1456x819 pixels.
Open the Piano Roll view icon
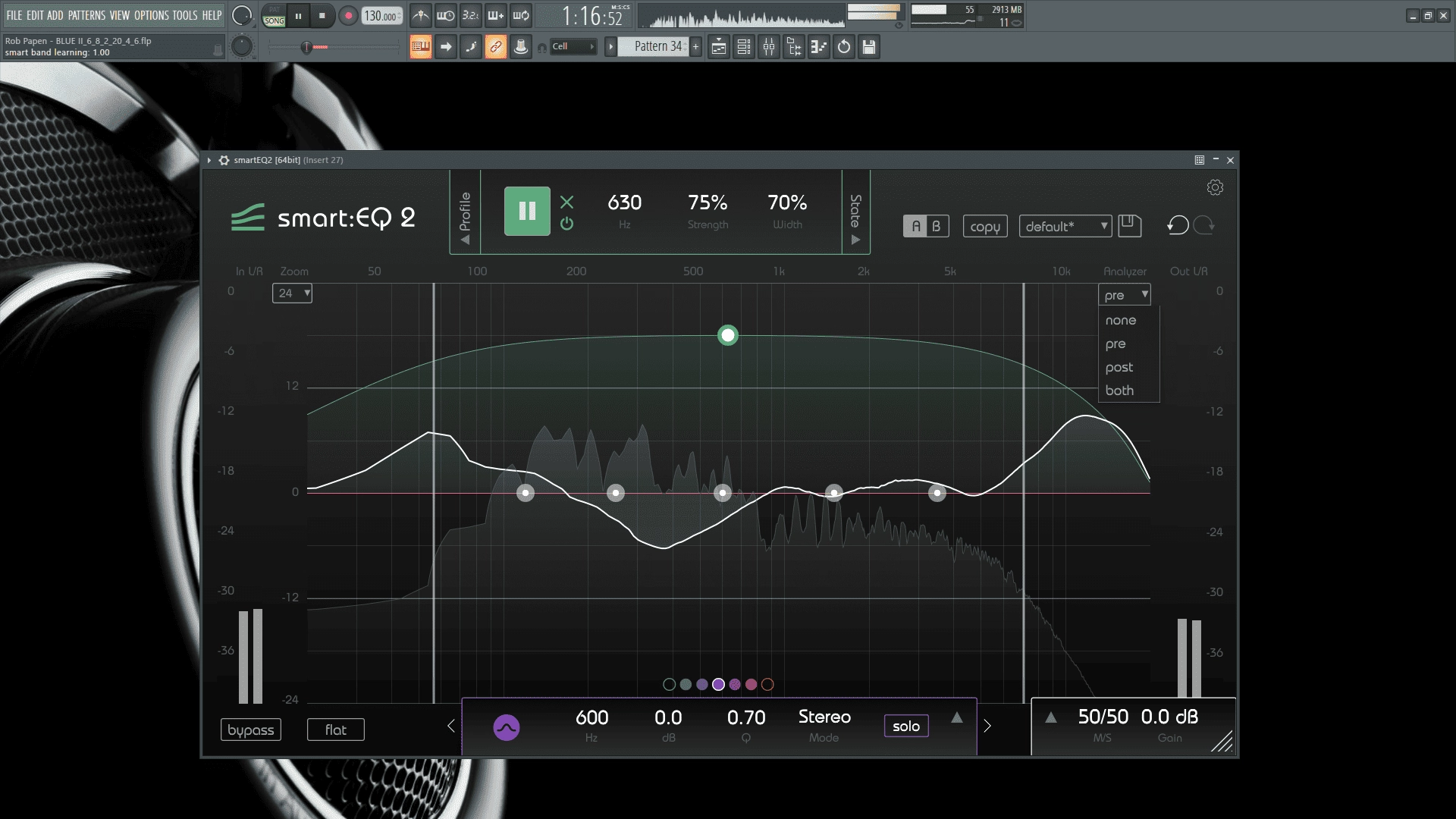pos(819,47)
